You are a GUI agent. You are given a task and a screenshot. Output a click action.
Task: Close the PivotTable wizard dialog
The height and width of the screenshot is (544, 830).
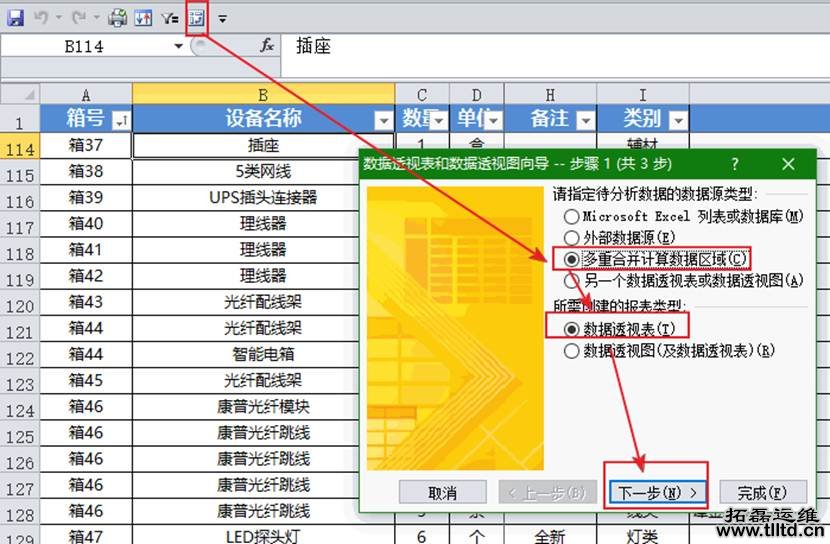[788, 164]
